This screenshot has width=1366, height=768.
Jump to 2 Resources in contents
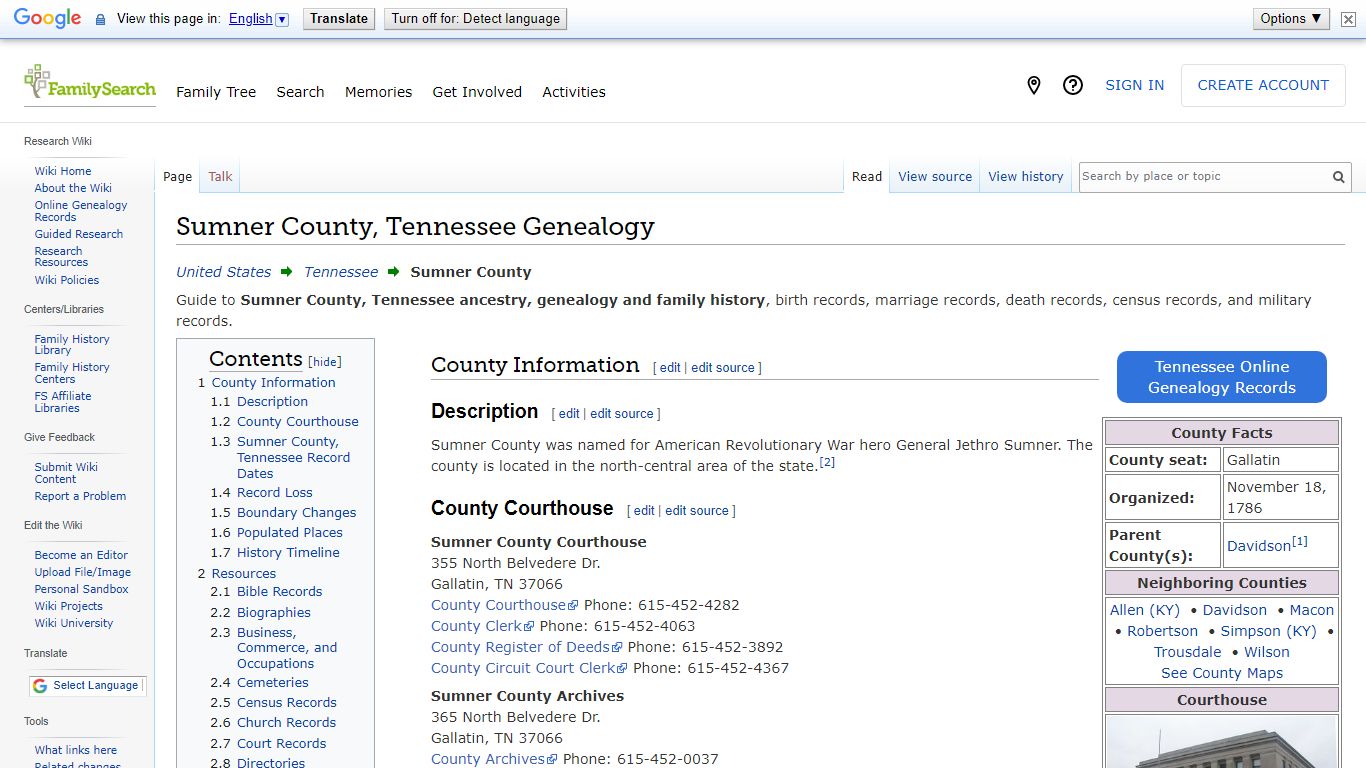coord(237,574)
